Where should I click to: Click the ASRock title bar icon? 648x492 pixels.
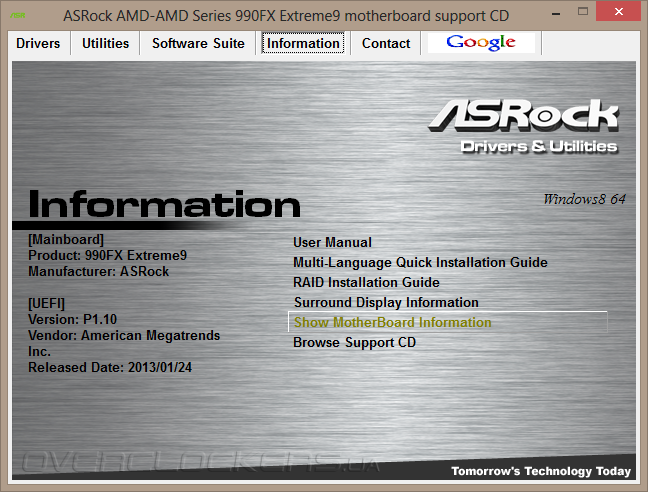[17, 15]
